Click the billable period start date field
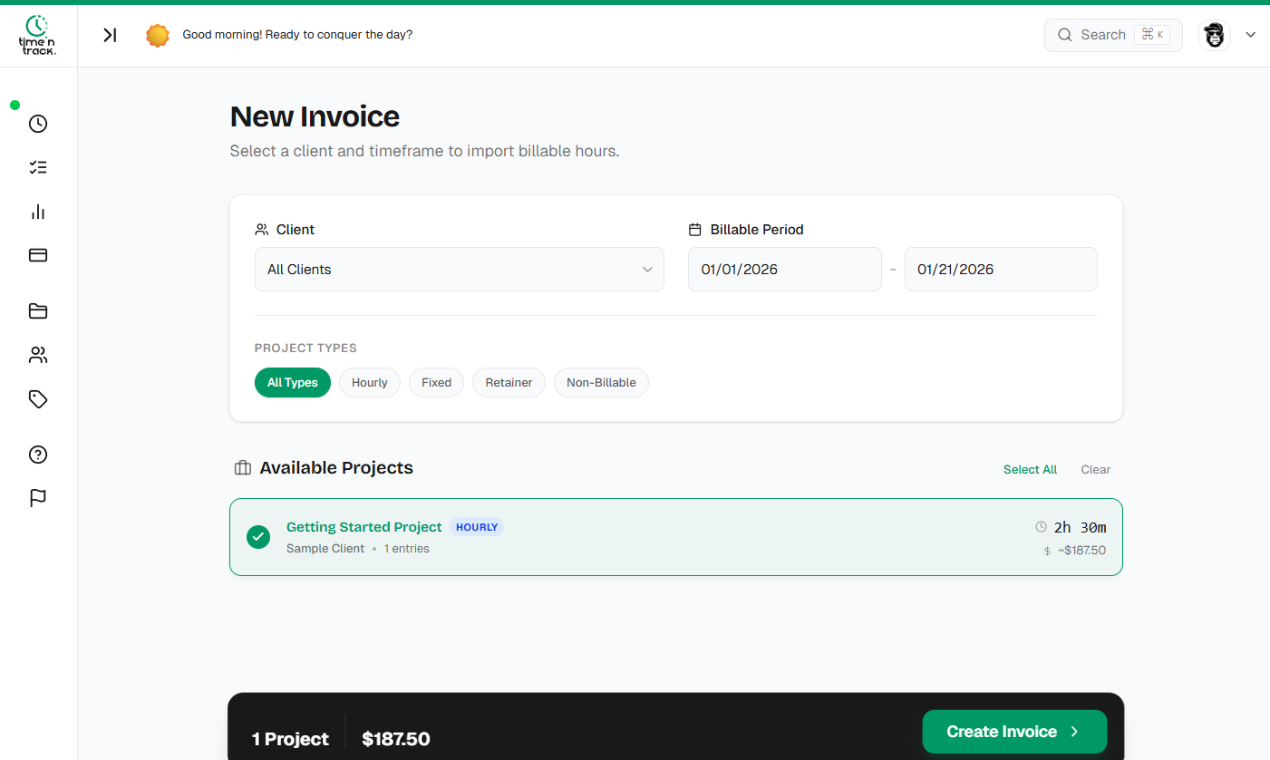 click(x=784, y=269)
